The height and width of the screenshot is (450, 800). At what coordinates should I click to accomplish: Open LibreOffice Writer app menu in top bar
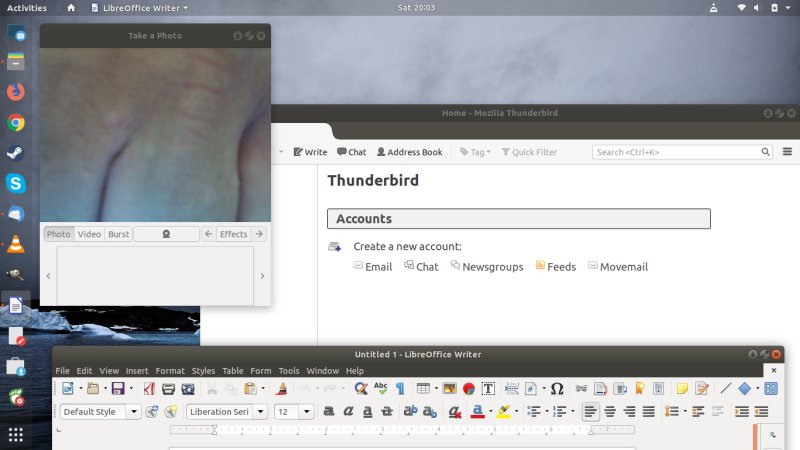coord(140,8)
